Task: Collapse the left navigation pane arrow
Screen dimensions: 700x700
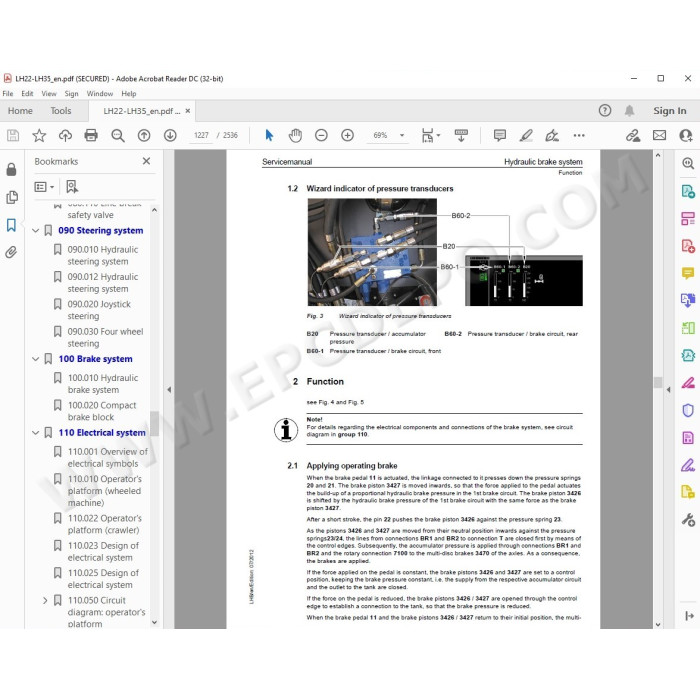Action: [x=169, y=390]
